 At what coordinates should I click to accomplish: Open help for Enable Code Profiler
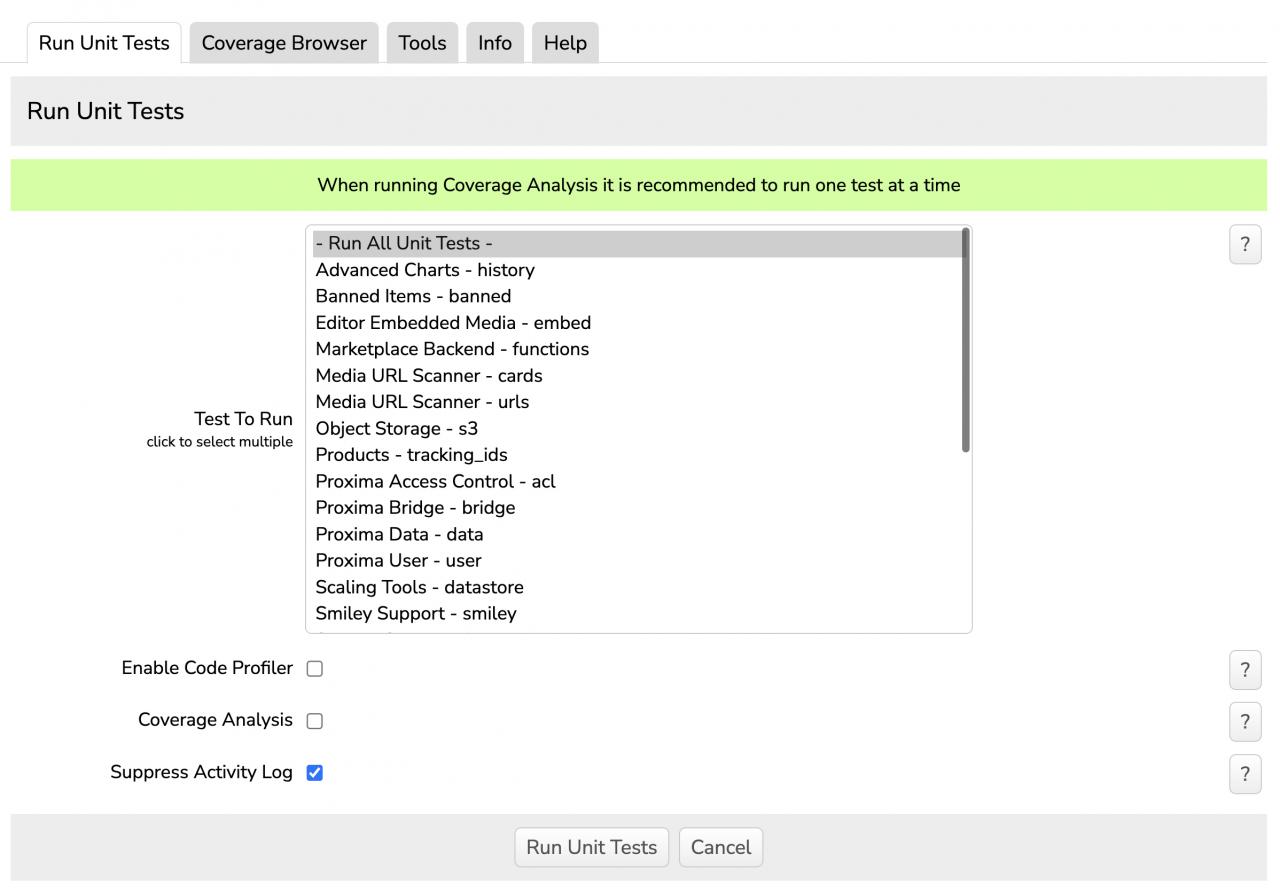point(1245,670)
